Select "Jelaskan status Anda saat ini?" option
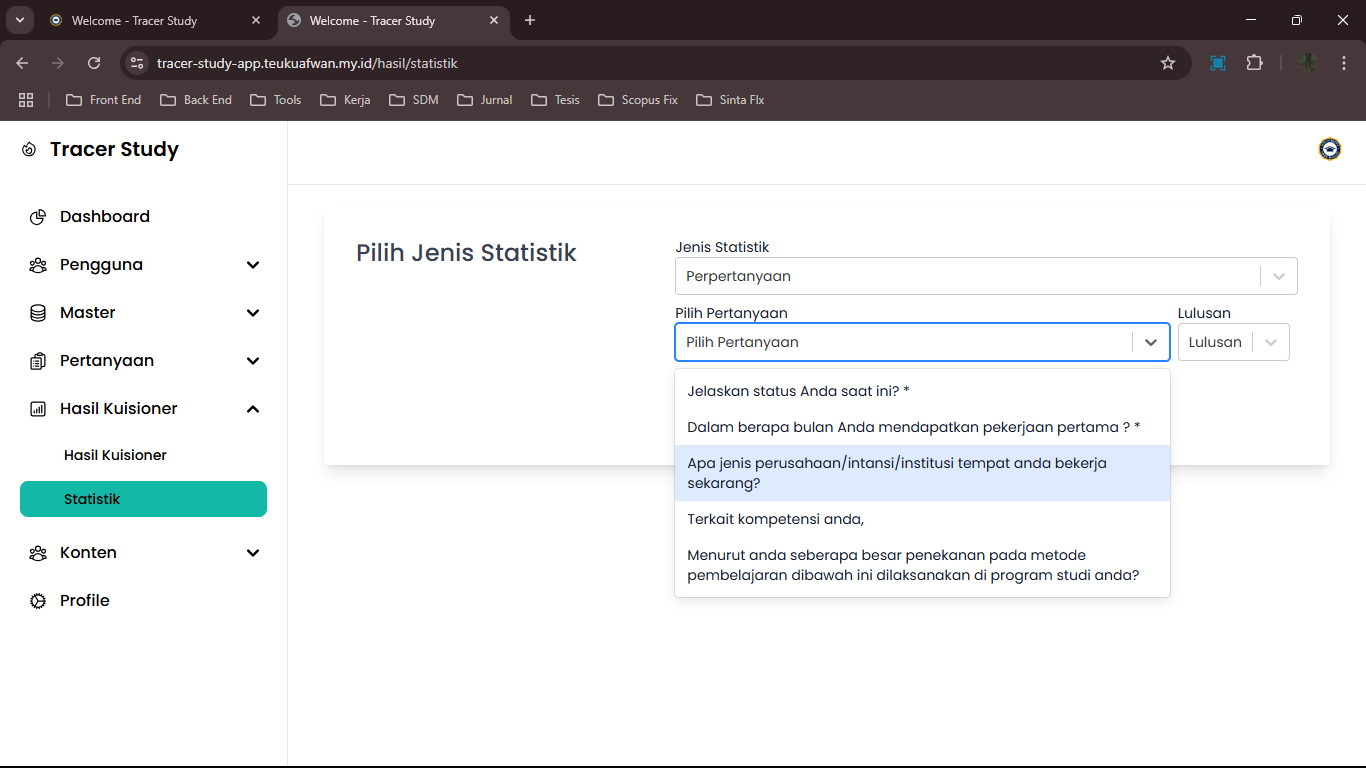Screen dimensions: 1366x768 [798, 391]
